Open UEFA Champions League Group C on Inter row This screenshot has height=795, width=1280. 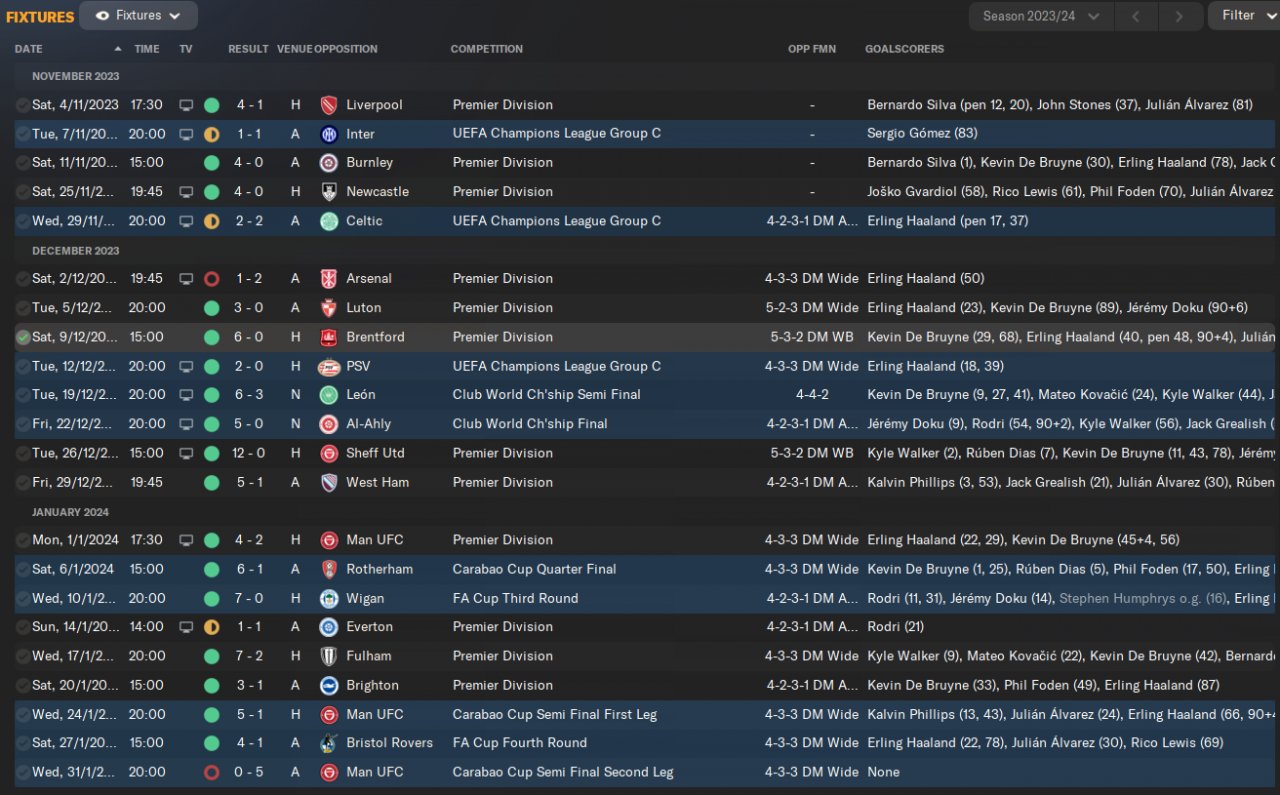pyautogui.click(x=557, y=134)
